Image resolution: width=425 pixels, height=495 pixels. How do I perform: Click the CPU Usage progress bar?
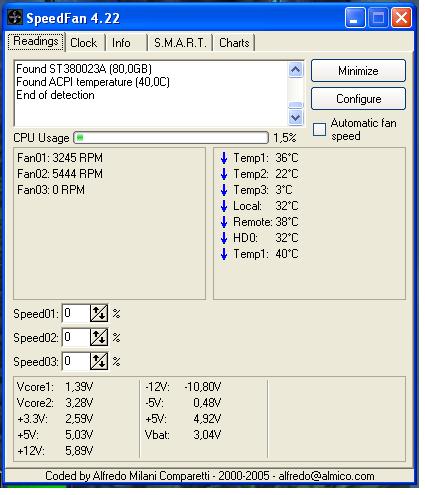171,137
